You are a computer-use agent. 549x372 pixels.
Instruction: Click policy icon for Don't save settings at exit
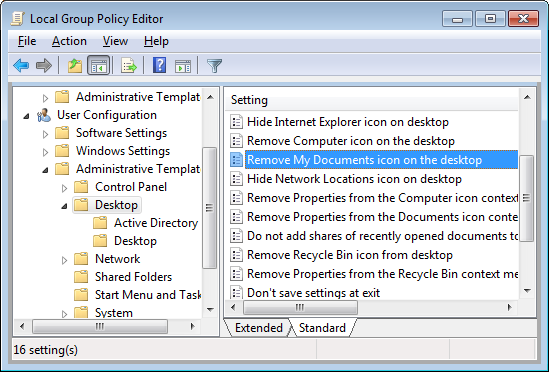point(236,292)
